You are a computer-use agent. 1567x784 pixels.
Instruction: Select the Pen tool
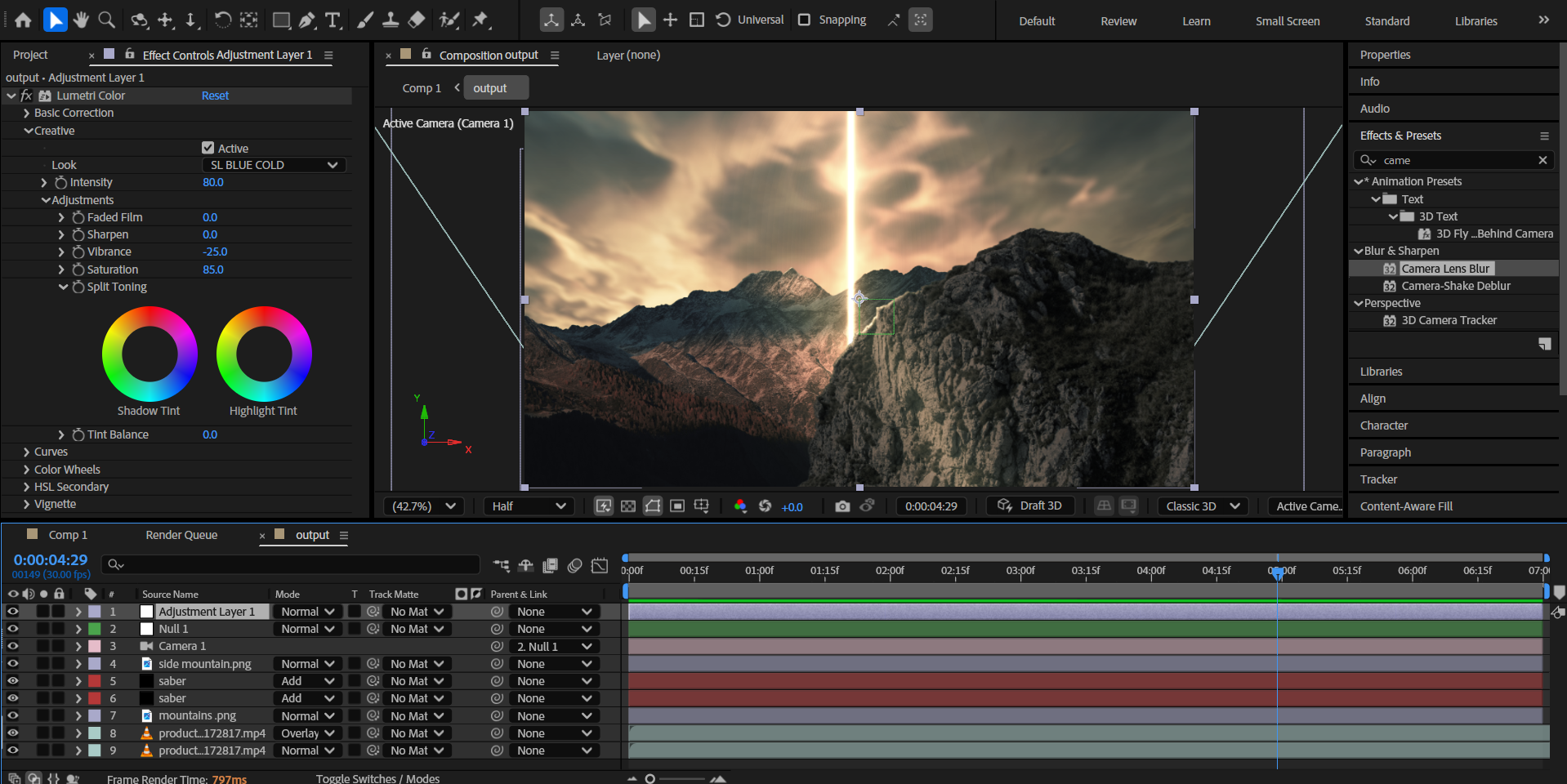click(x=307, y=20)
